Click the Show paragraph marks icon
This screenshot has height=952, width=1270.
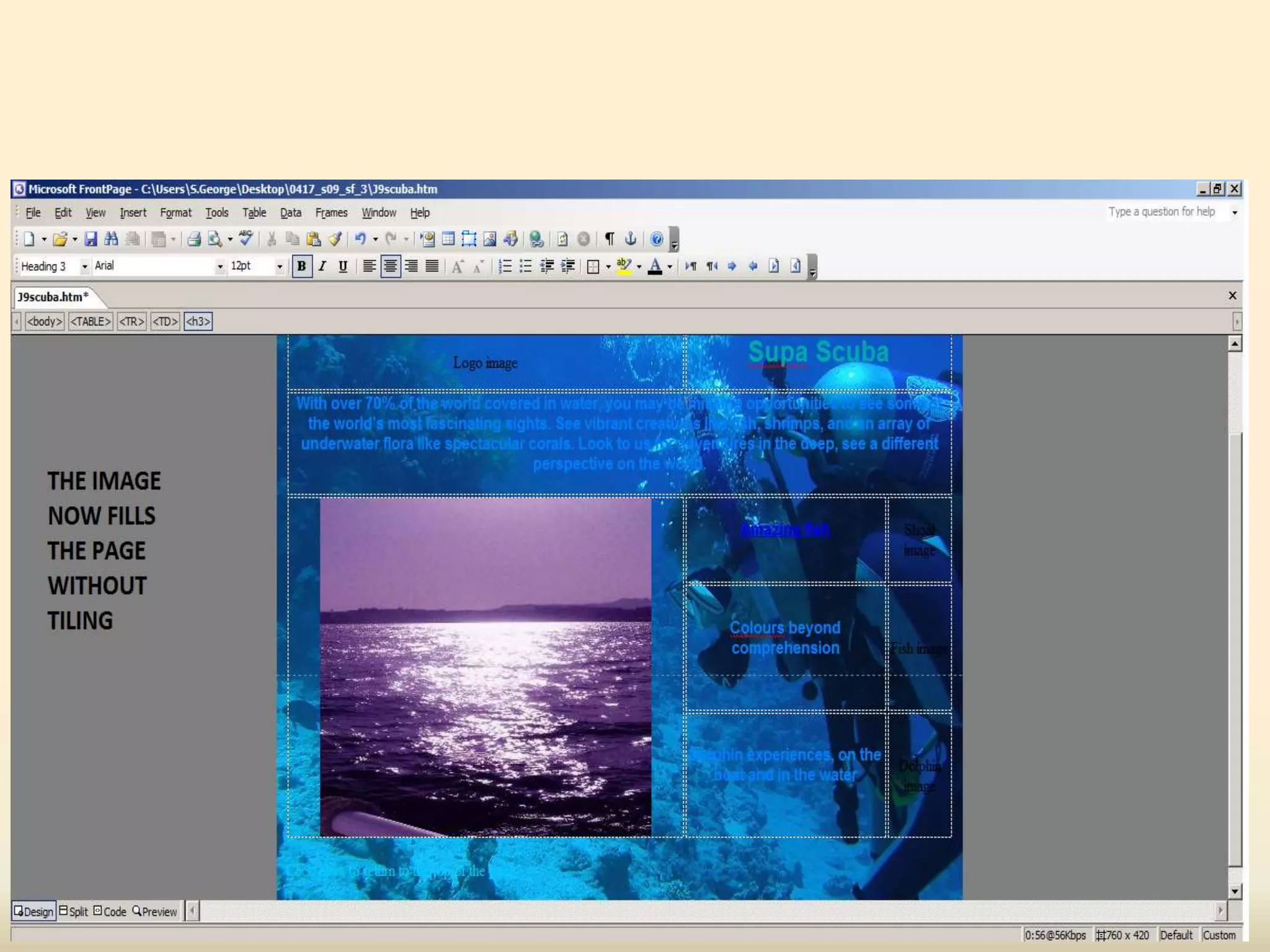(x=610, y=239)
